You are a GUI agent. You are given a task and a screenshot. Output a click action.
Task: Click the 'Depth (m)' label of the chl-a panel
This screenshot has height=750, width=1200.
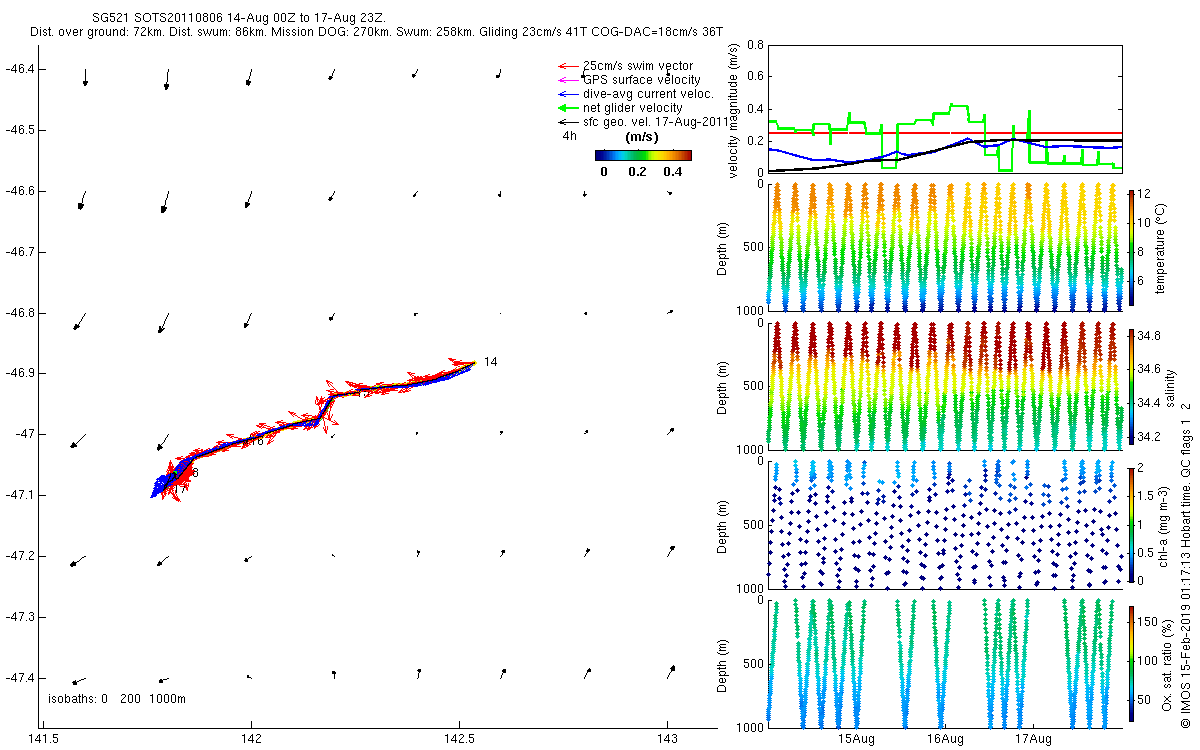click(x=724, y=524)
